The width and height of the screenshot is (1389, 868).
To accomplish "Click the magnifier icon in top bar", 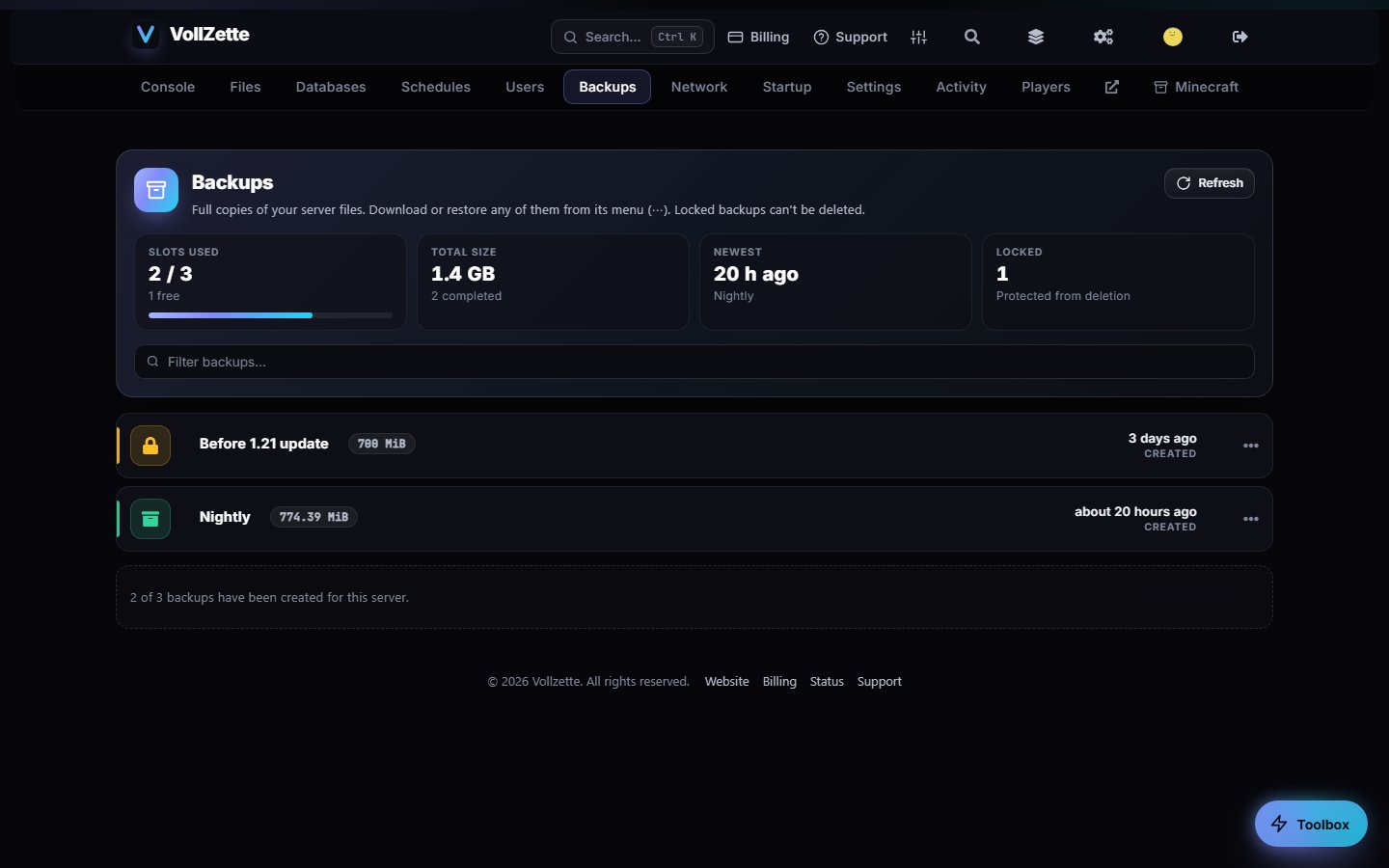I will [x=972, y=37].
